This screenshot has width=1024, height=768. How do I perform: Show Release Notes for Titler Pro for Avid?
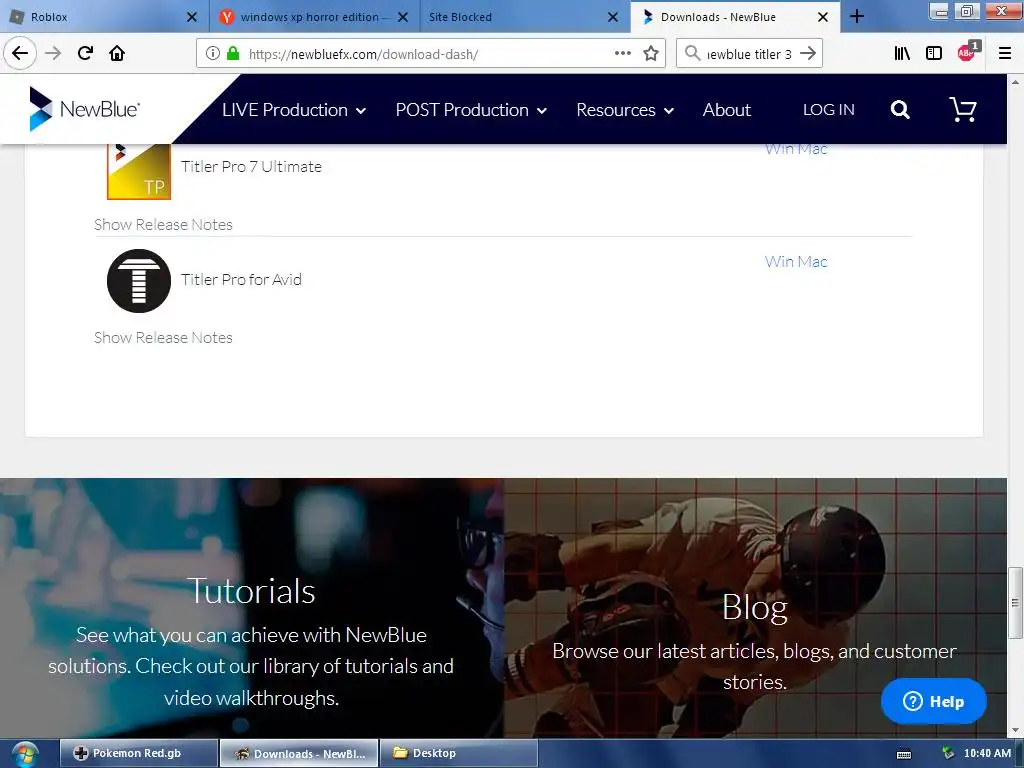pyautogui.click(x=163, y=338)
